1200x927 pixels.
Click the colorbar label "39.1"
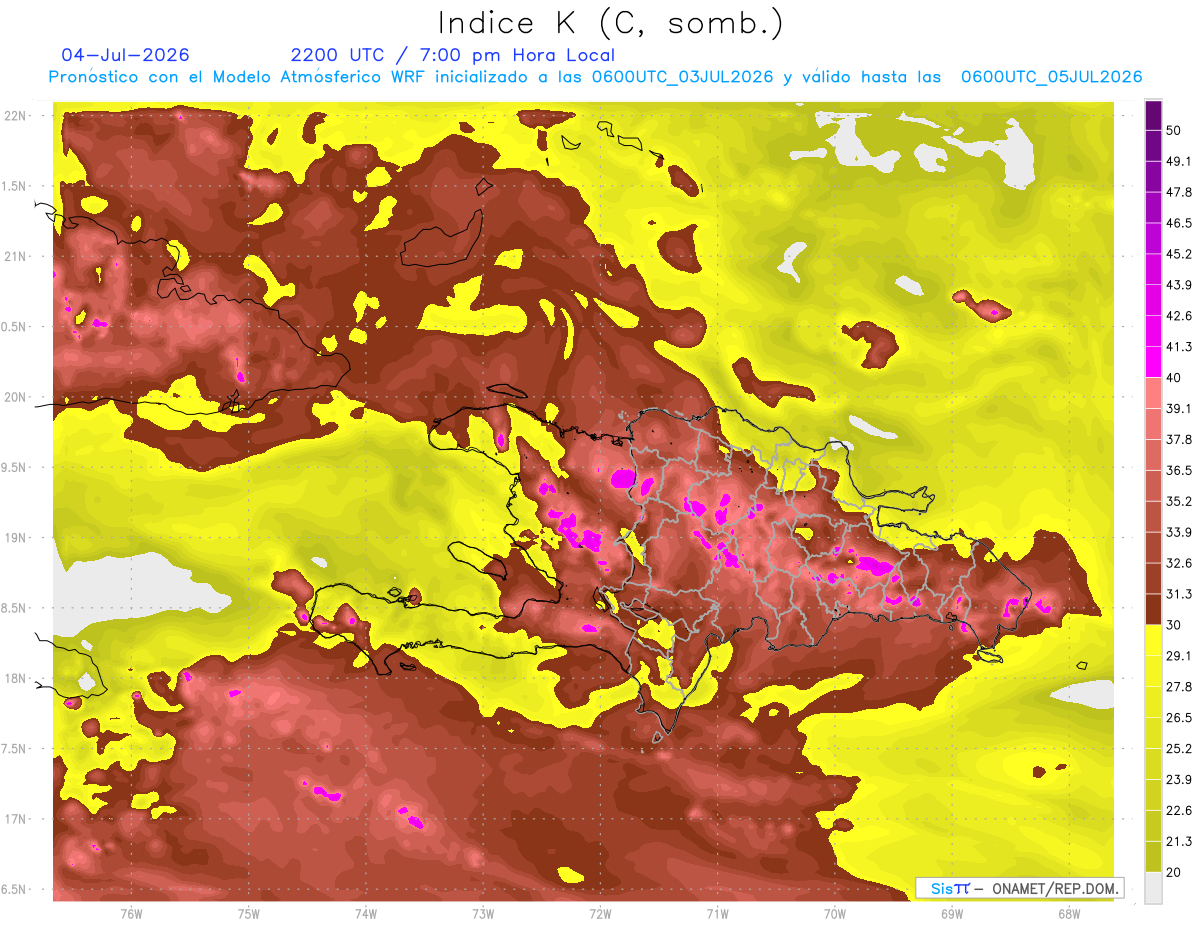(x=1179, y=408)
